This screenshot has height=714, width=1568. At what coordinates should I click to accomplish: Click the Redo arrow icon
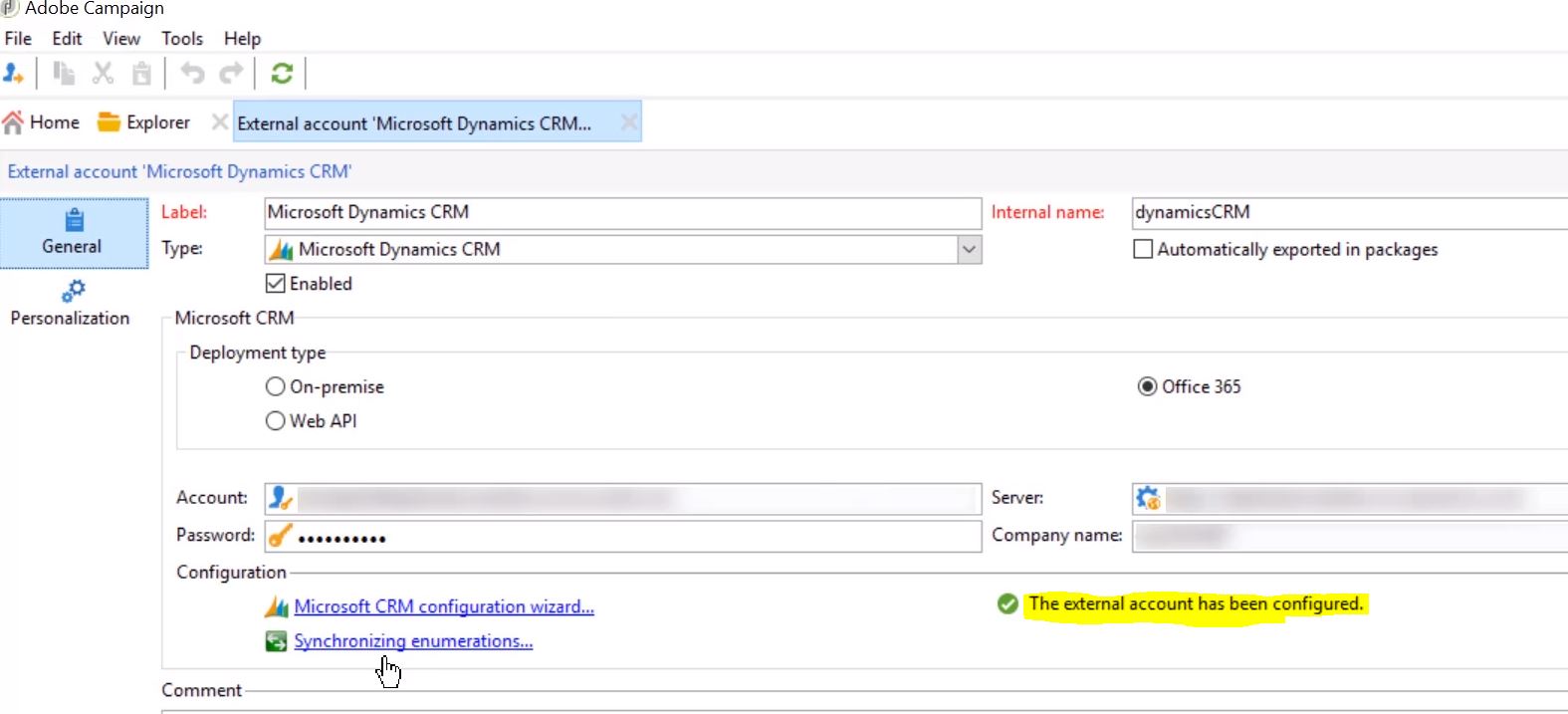tap(231, 74)
